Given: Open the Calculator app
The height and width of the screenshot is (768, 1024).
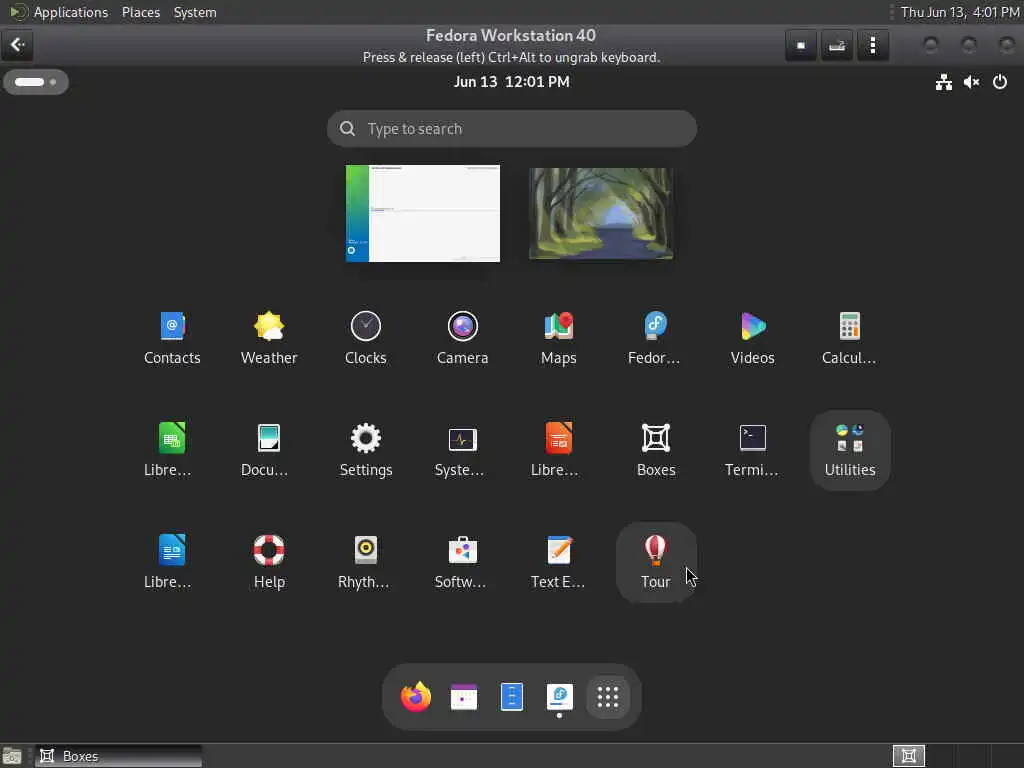Looking at the screenshot, I should coord(849,339).
